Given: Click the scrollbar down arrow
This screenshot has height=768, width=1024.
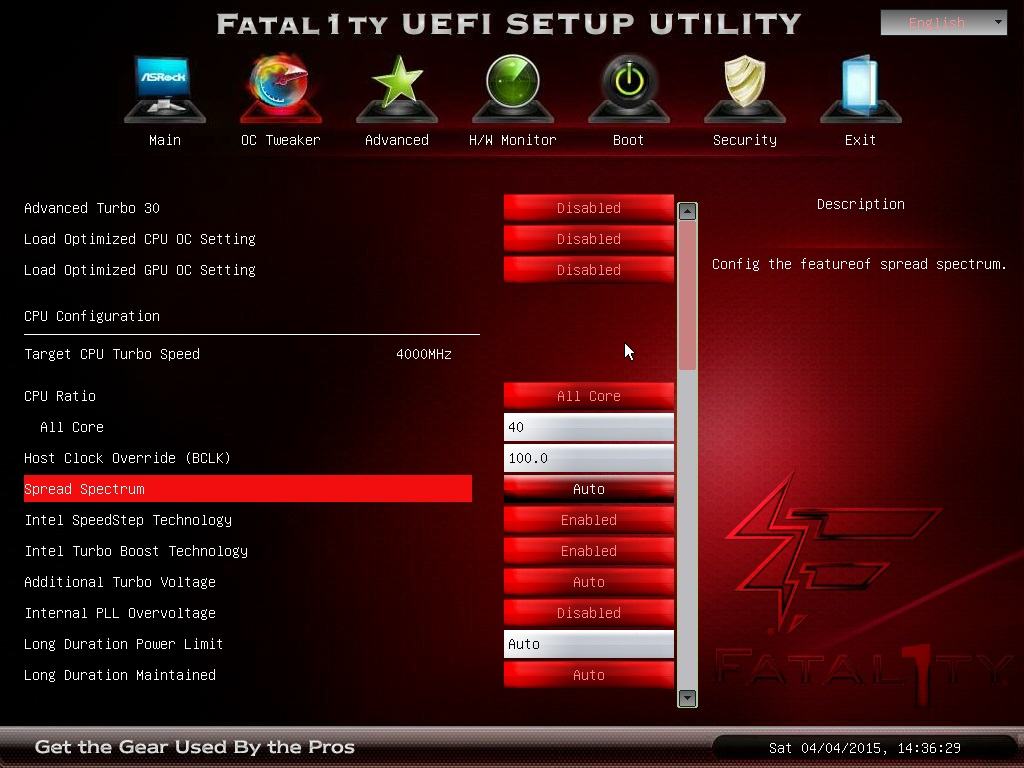Looking at the screenshot, I should pyautogui.click(x=687, y=698).
